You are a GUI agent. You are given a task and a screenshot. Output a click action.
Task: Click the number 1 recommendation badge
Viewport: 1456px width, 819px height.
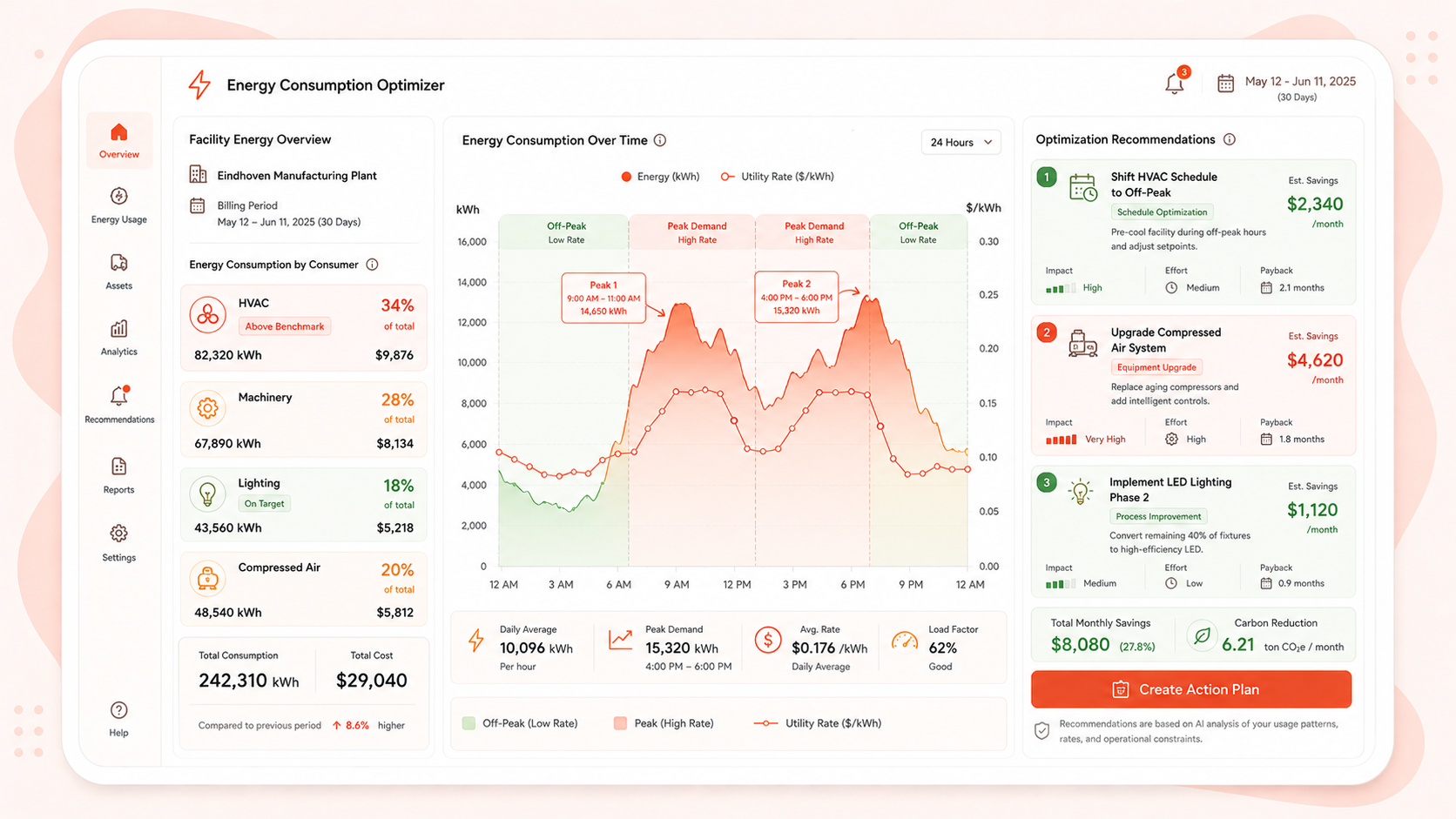click(x=1047, y=178)
